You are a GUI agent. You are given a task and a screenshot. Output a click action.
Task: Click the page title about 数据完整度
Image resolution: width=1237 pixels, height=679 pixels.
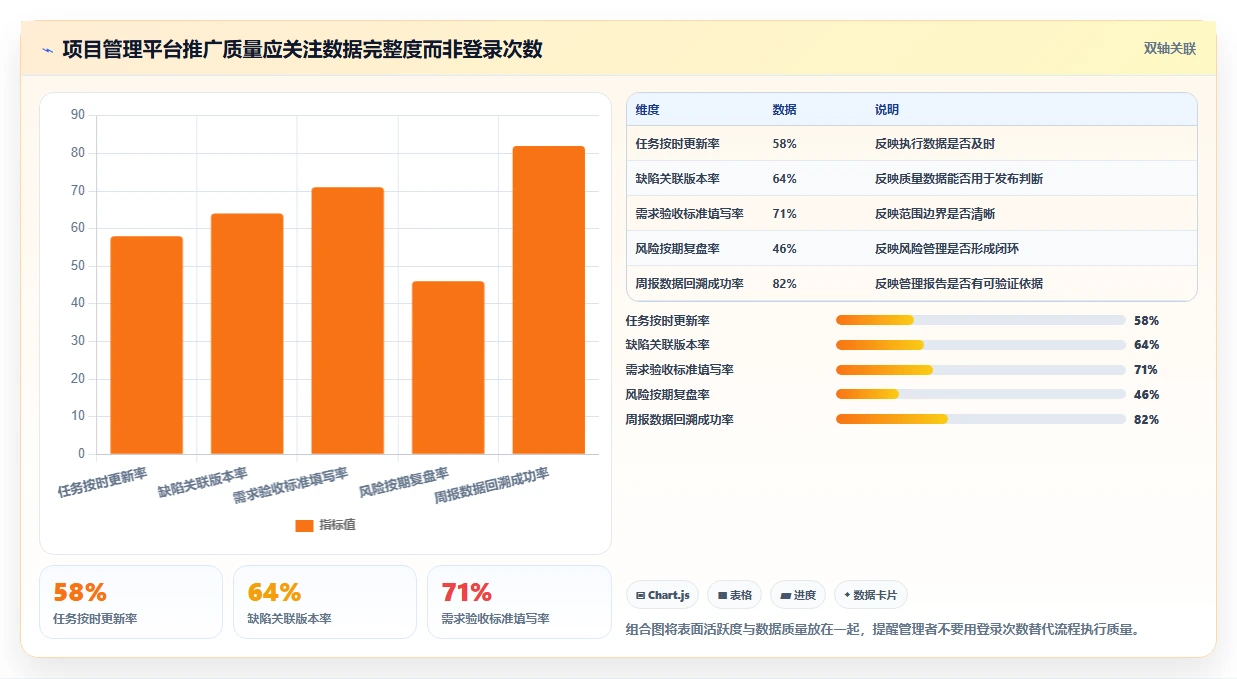(x=302, y=49)
